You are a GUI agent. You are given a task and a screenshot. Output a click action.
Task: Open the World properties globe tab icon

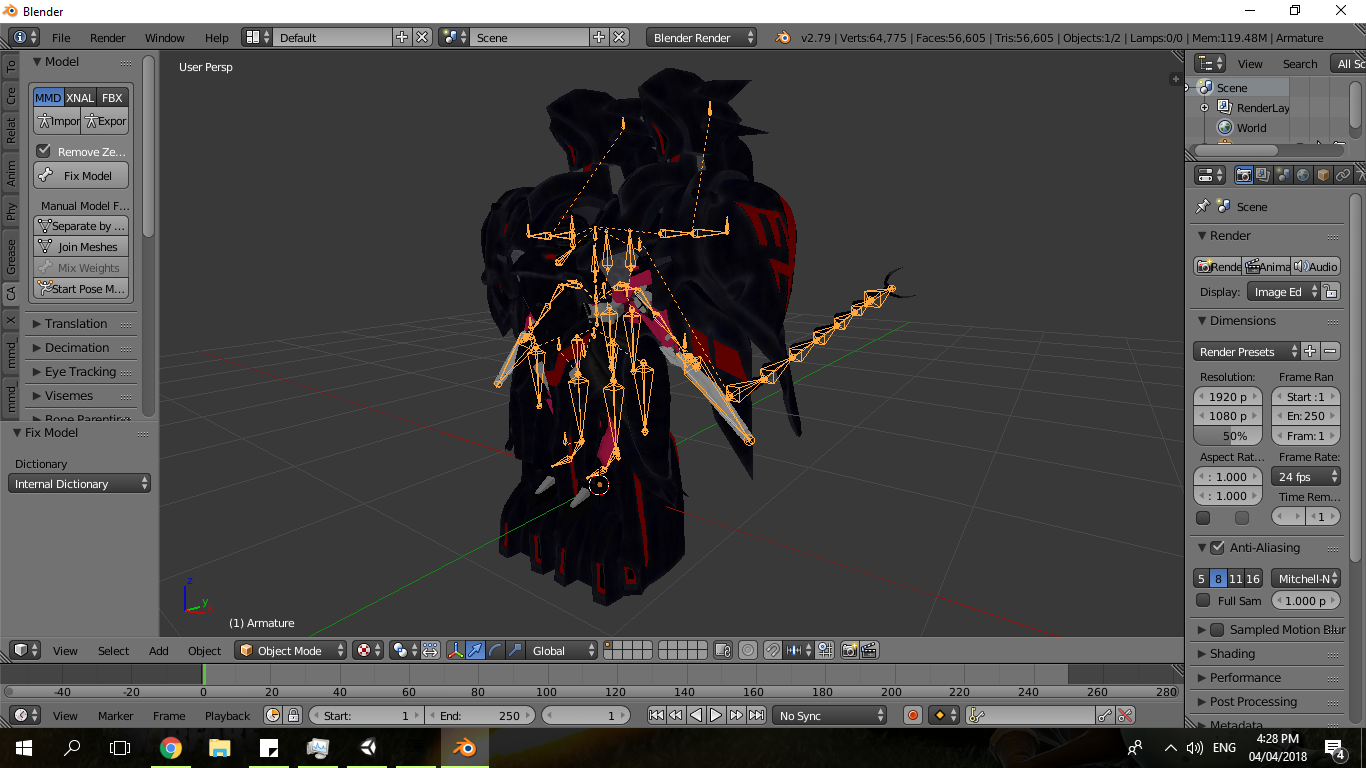[x=1303, y=175]
